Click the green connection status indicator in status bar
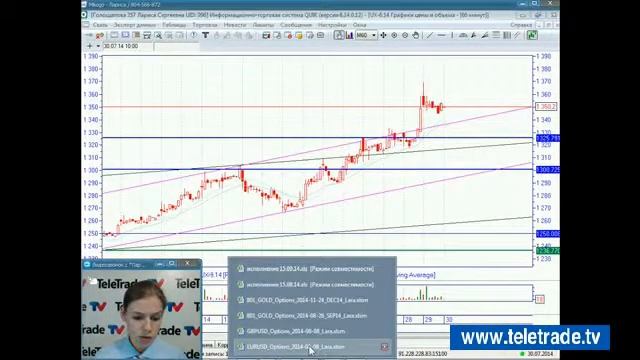This screenshot has width=640, height=360. click(x=522, y=354)
